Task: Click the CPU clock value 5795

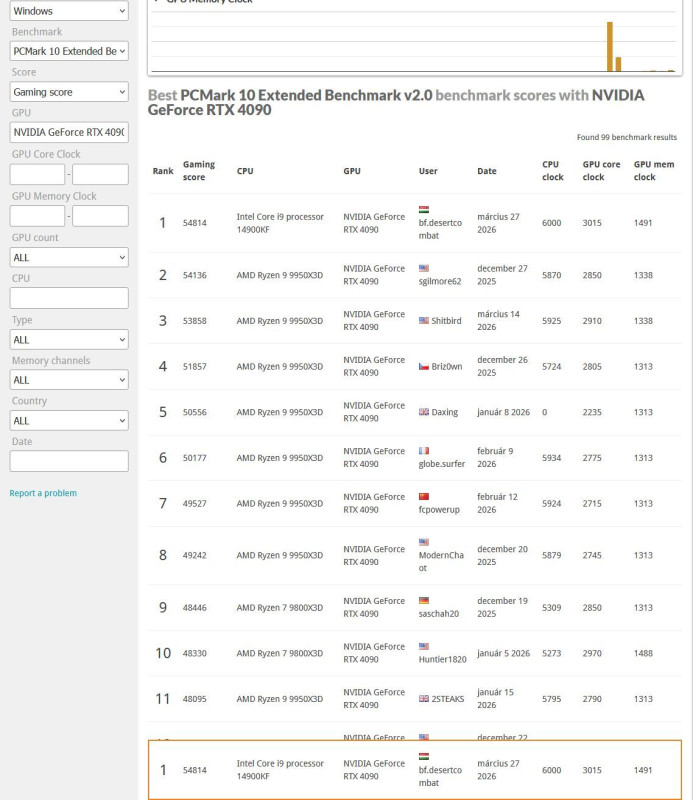Action: point(551,698)
